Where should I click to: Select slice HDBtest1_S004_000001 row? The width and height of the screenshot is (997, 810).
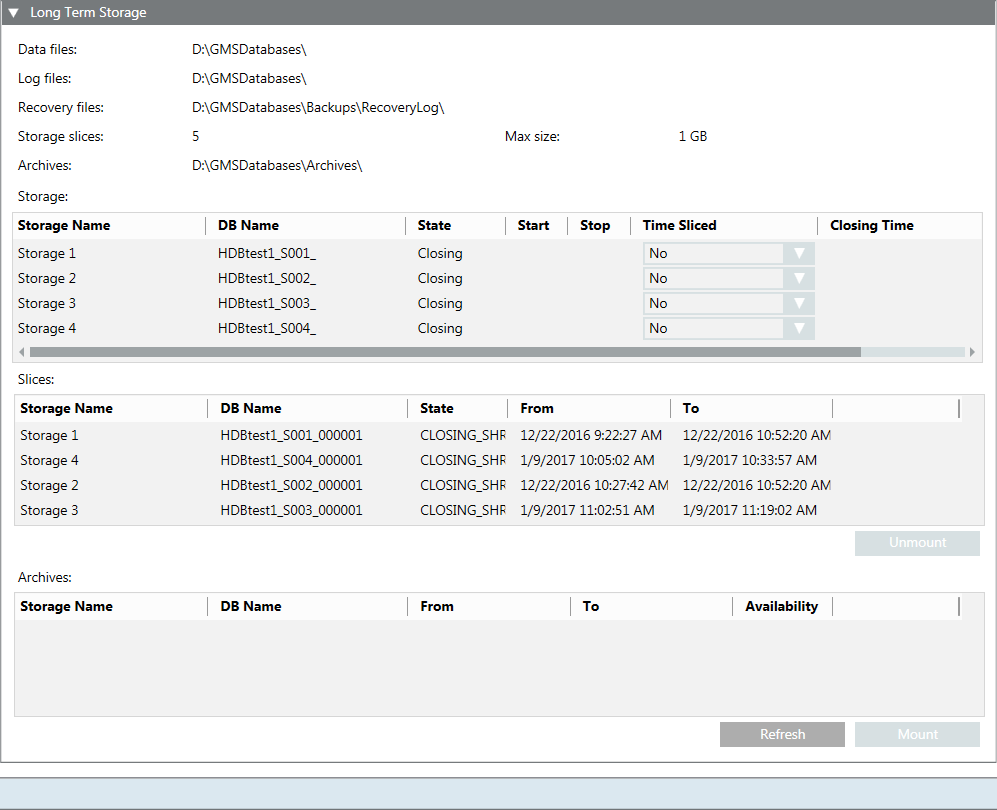291,461
